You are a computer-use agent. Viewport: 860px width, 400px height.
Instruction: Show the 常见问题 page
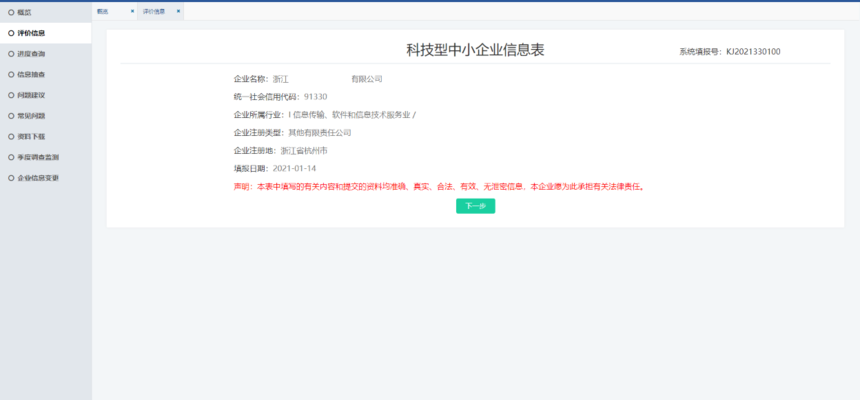45,116
